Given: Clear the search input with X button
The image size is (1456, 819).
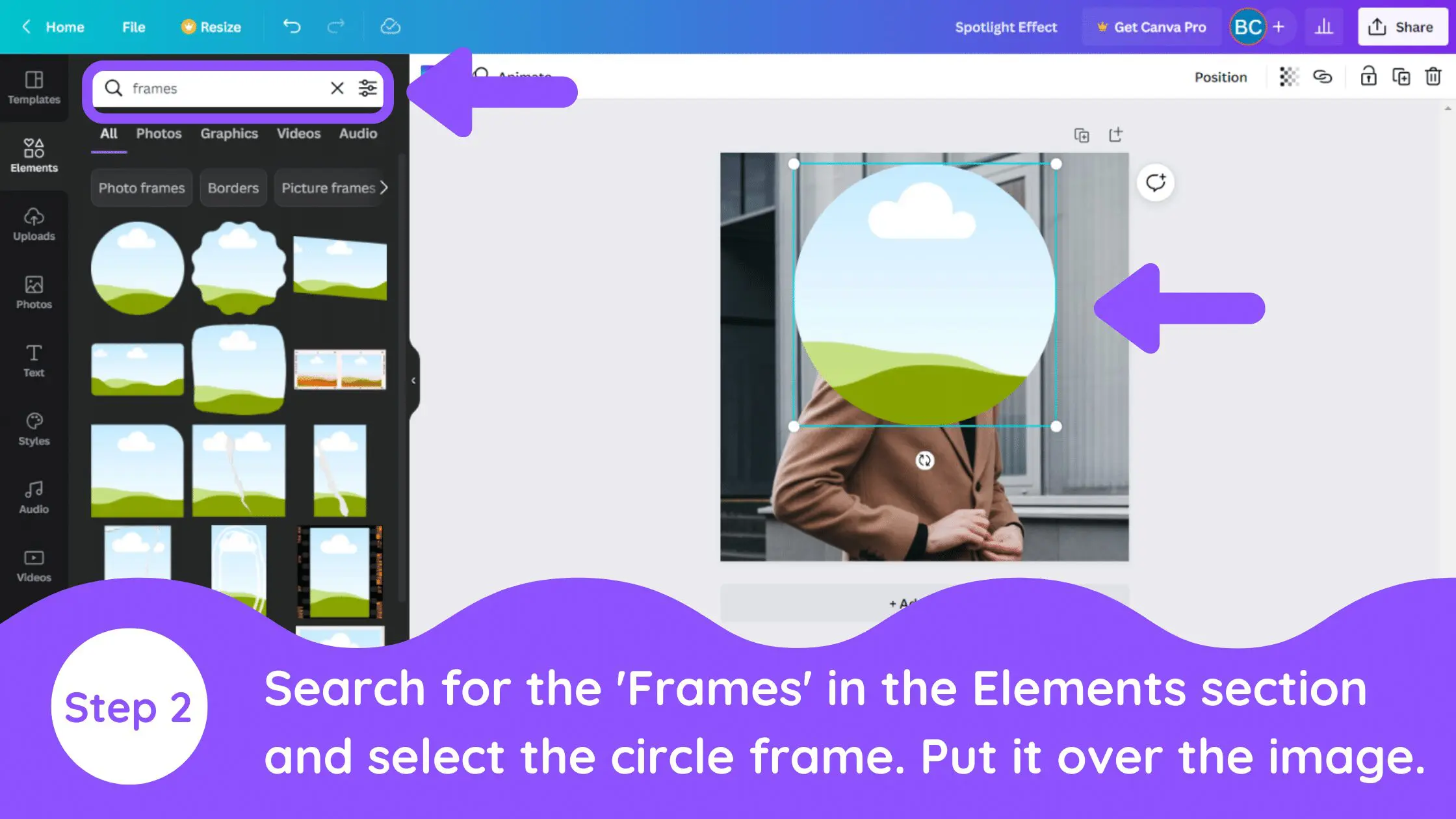Looking at the screenshot, I should [337, 88].
